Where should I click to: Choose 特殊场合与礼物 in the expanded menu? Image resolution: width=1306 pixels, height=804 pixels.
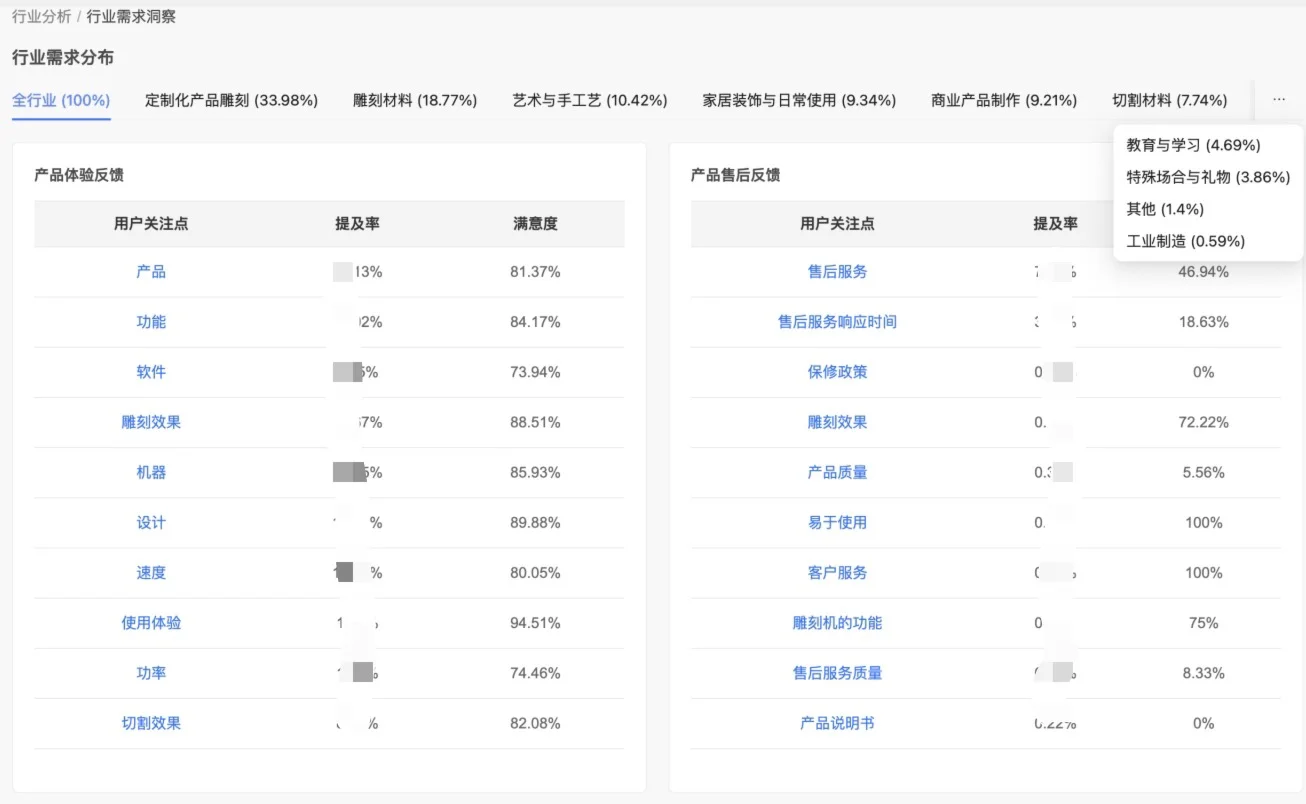(x=1208, y=177)
